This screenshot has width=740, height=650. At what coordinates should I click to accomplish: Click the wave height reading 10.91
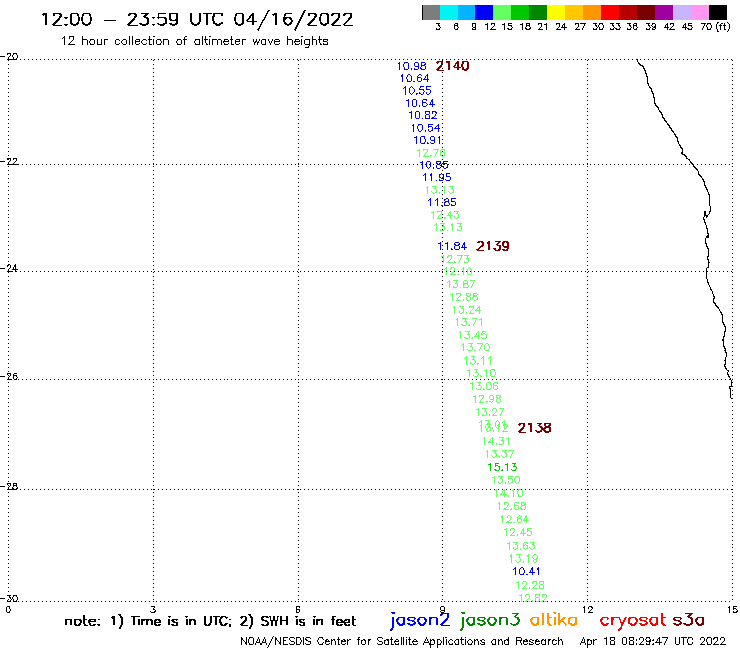(428, 140)
